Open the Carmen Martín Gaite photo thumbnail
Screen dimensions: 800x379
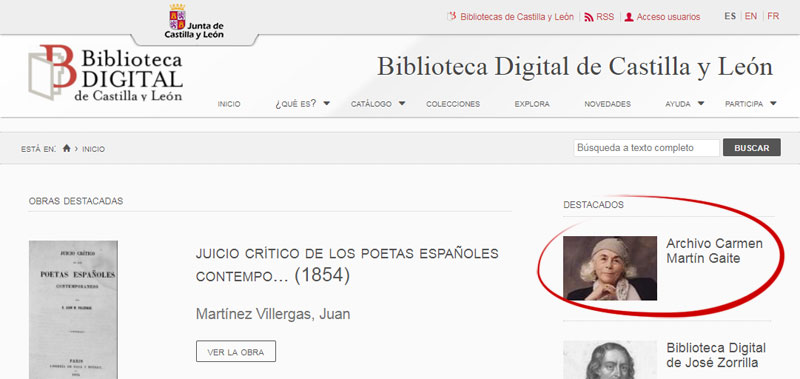pyautogui.click(x=610, y=268)
